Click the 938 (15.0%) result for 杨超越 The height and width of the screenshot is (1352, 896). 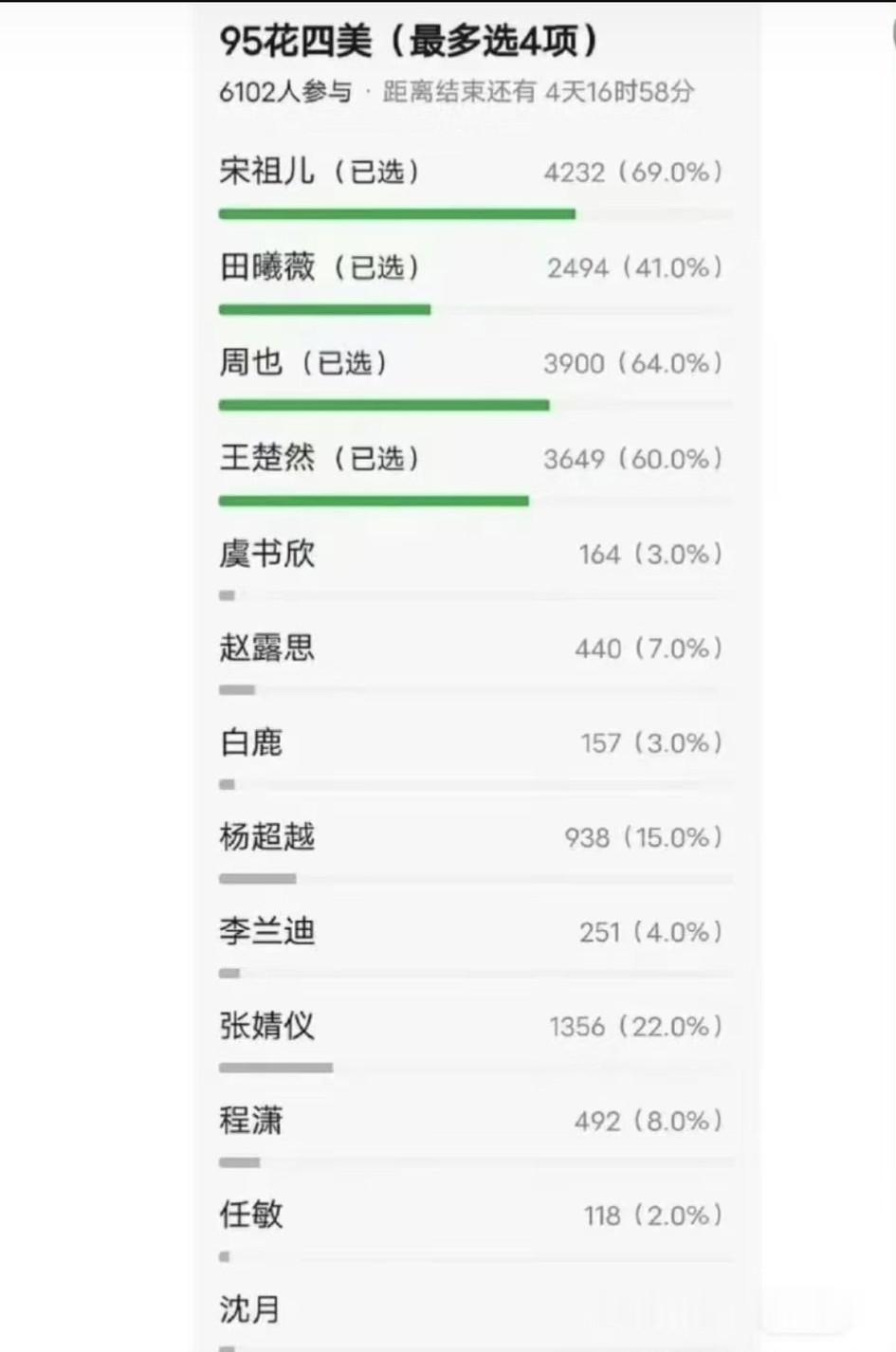(644, 837)
